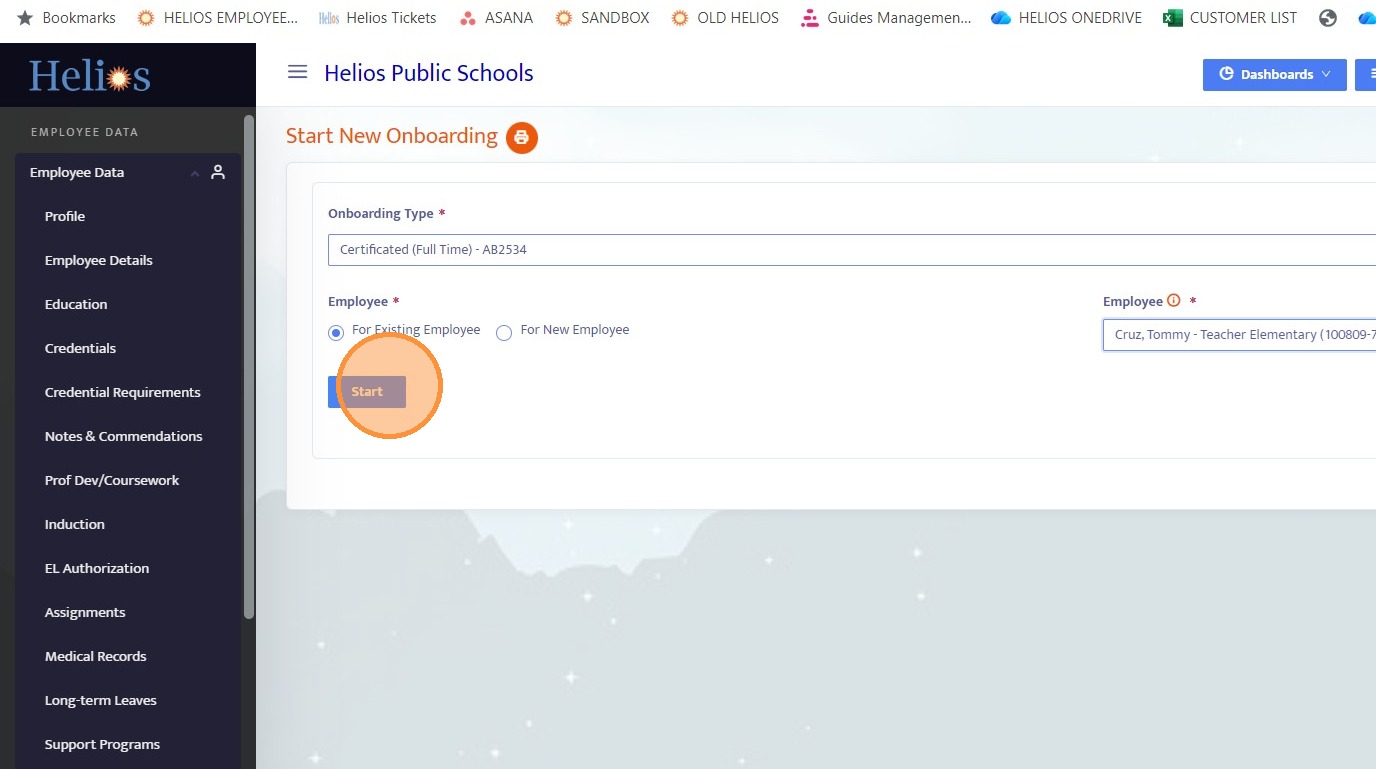
Task: Open the OLD HELIOS bookmark
Action: point(725,17)
